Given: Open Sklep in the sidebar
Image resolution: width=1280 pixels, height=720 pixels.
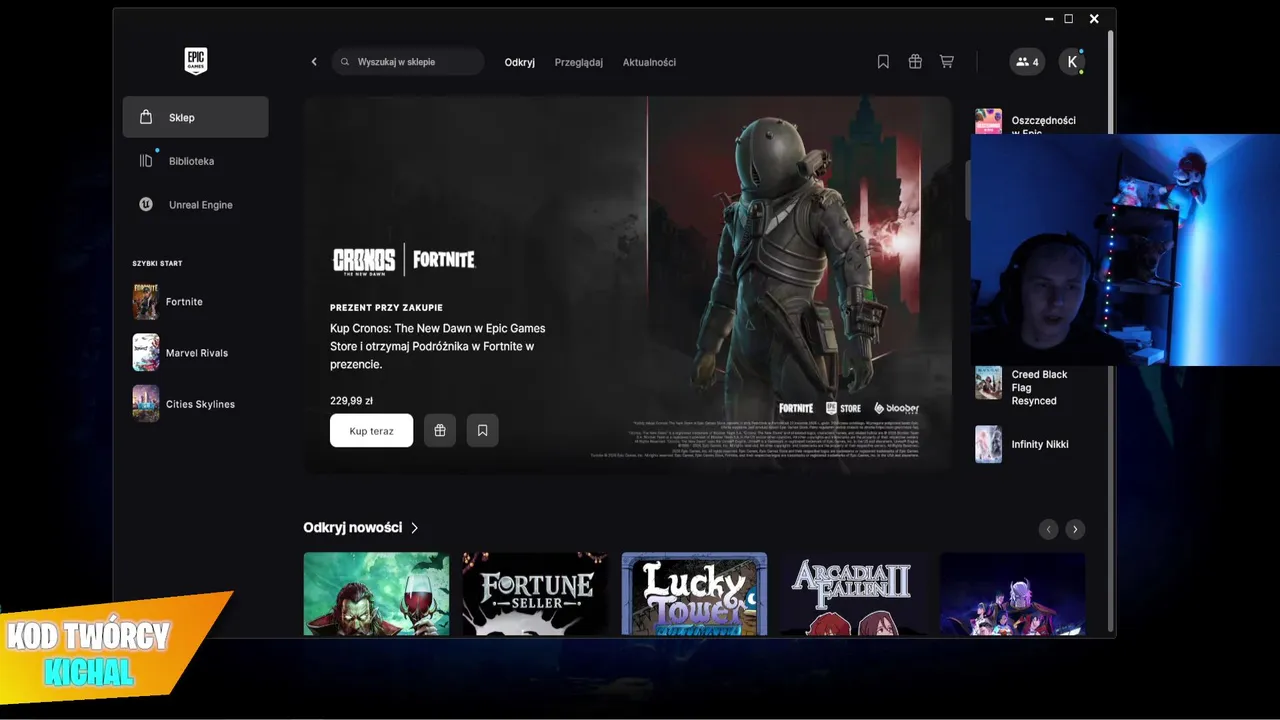Looking at the screenshot, I should pyautogui.click(x=195, y=117).
